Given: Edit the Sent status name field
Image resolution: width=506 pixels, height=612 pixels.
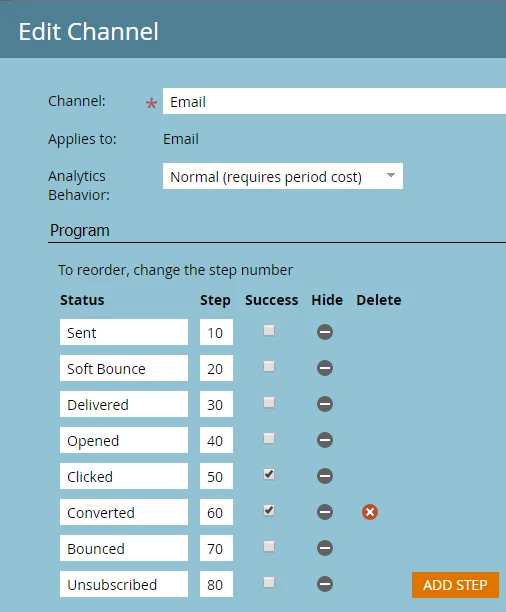Looking at the screenshot, I should pyautogui.click(x=124, y=332).
